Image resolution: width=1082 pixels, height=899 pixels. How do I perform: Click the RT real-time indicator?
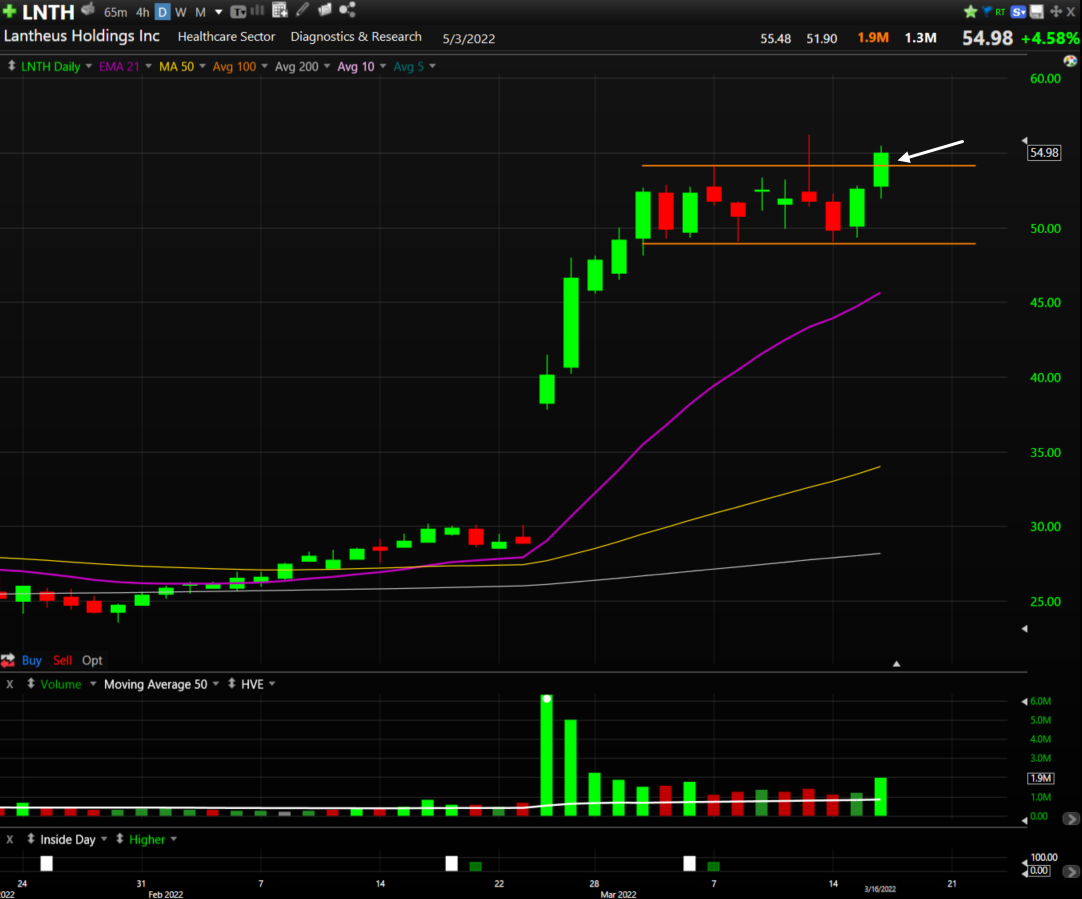coord(1000,12)
